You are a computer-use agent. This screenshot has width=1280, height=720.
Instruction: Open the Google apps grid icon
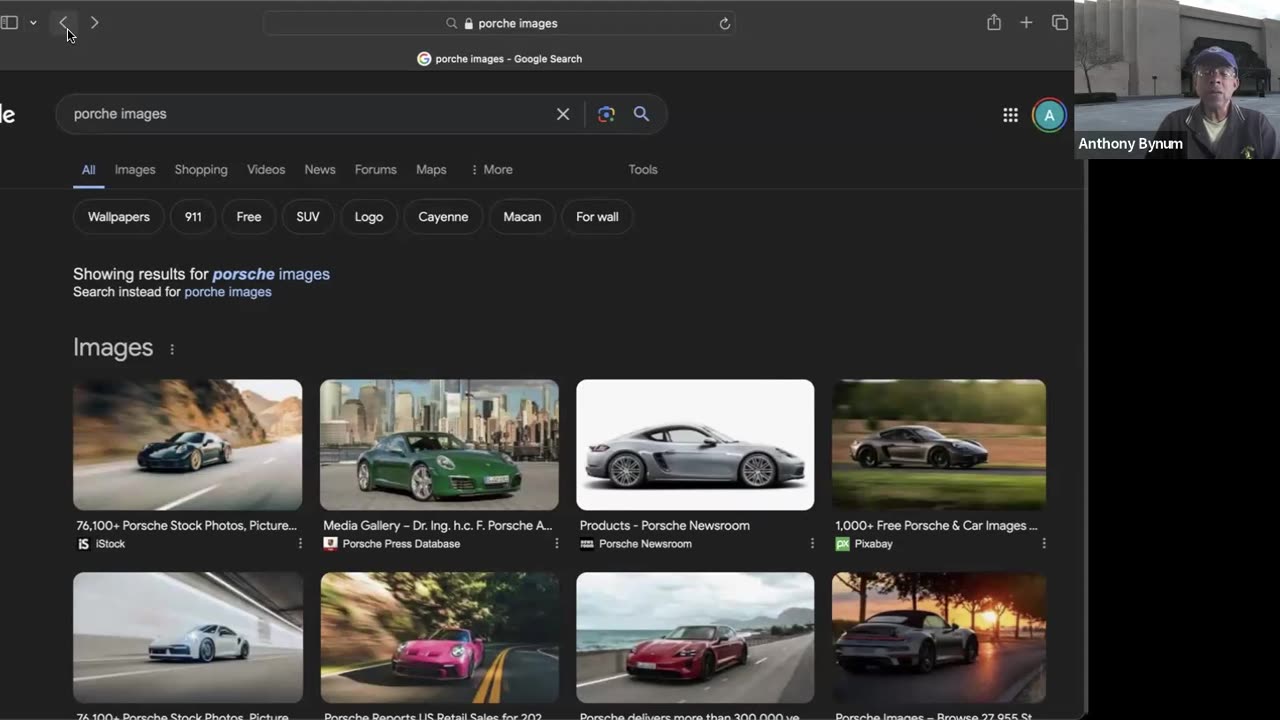(x=1010, y=115)
